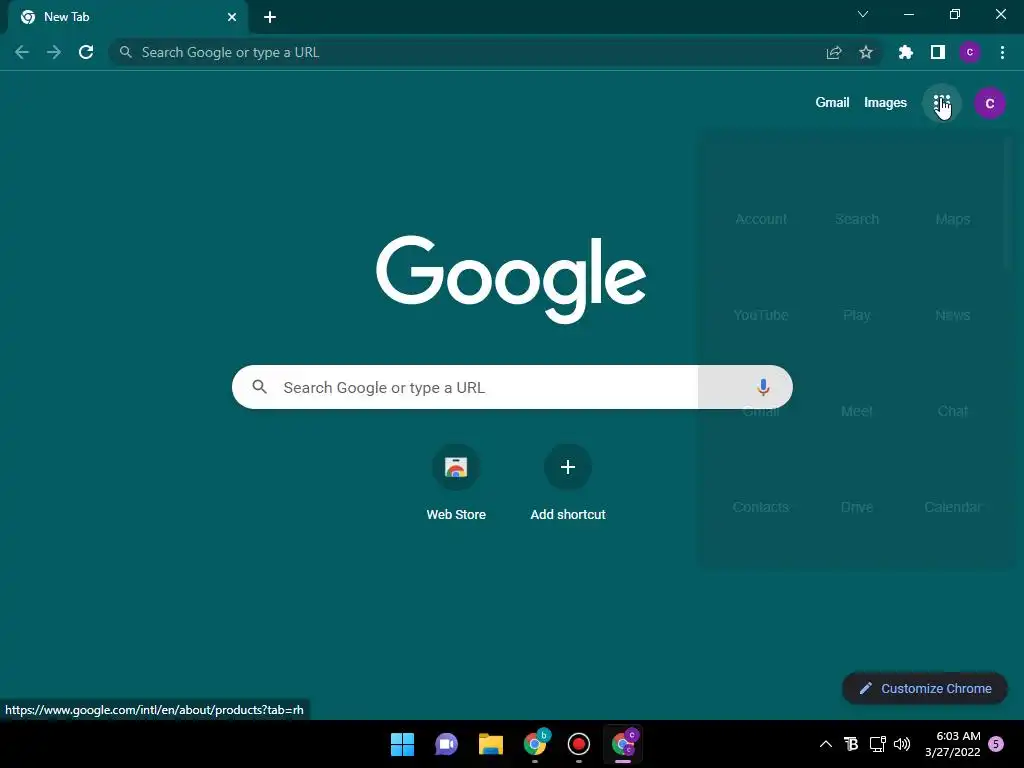Start voice search with microphone icon

[x=763, y=387]
